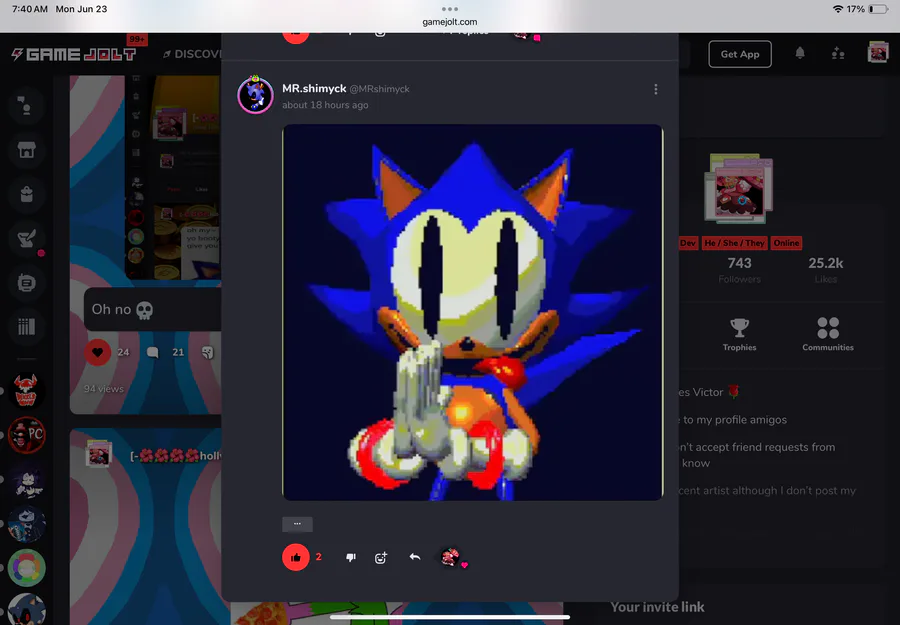The height and width of the screenshot is (625, 900).
Task: Check the Wi-Fi status icon
Action: click(837, 9)
